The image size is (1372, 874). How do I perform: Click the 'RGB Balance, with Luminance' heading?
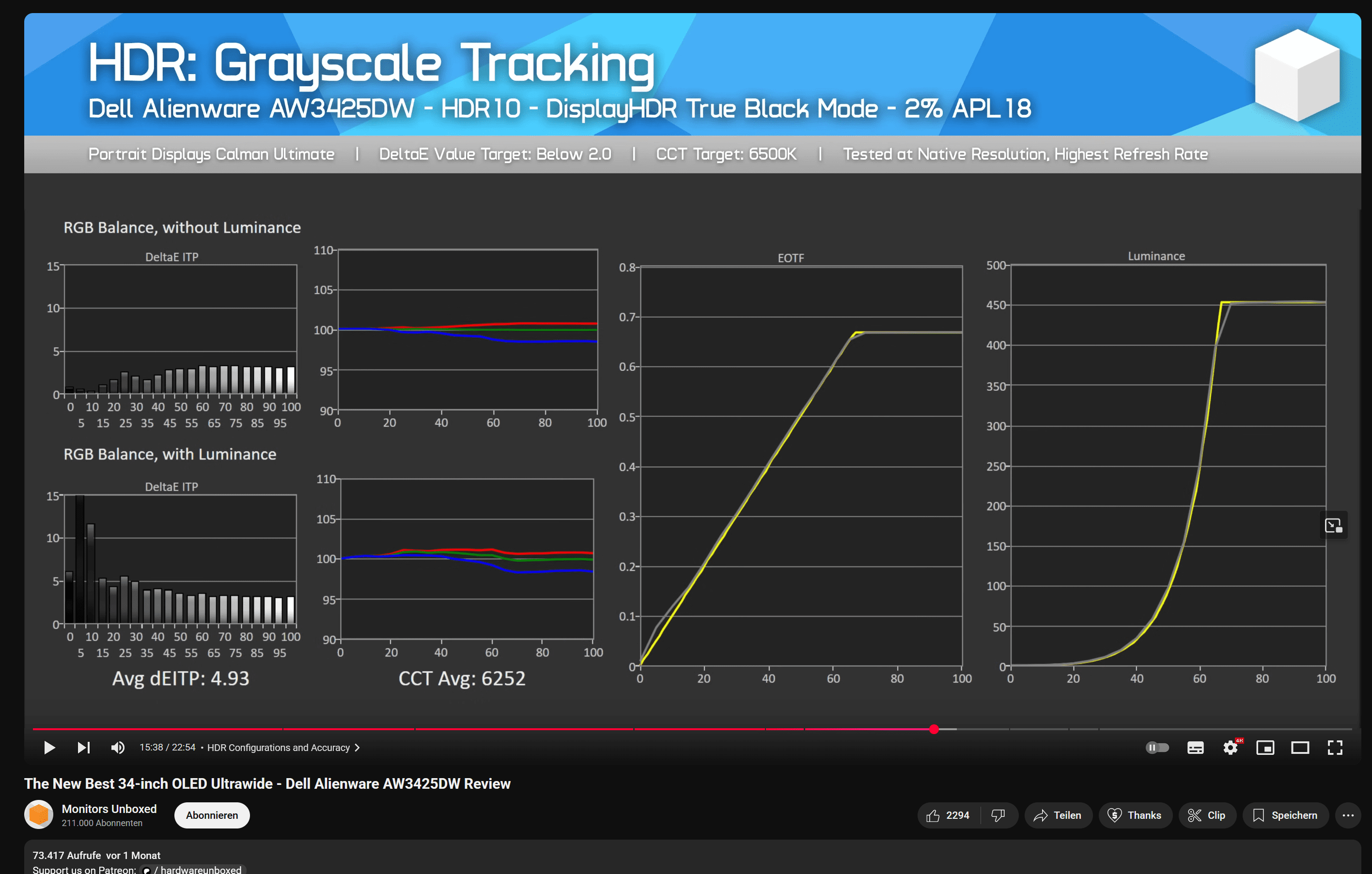point(170,454)
